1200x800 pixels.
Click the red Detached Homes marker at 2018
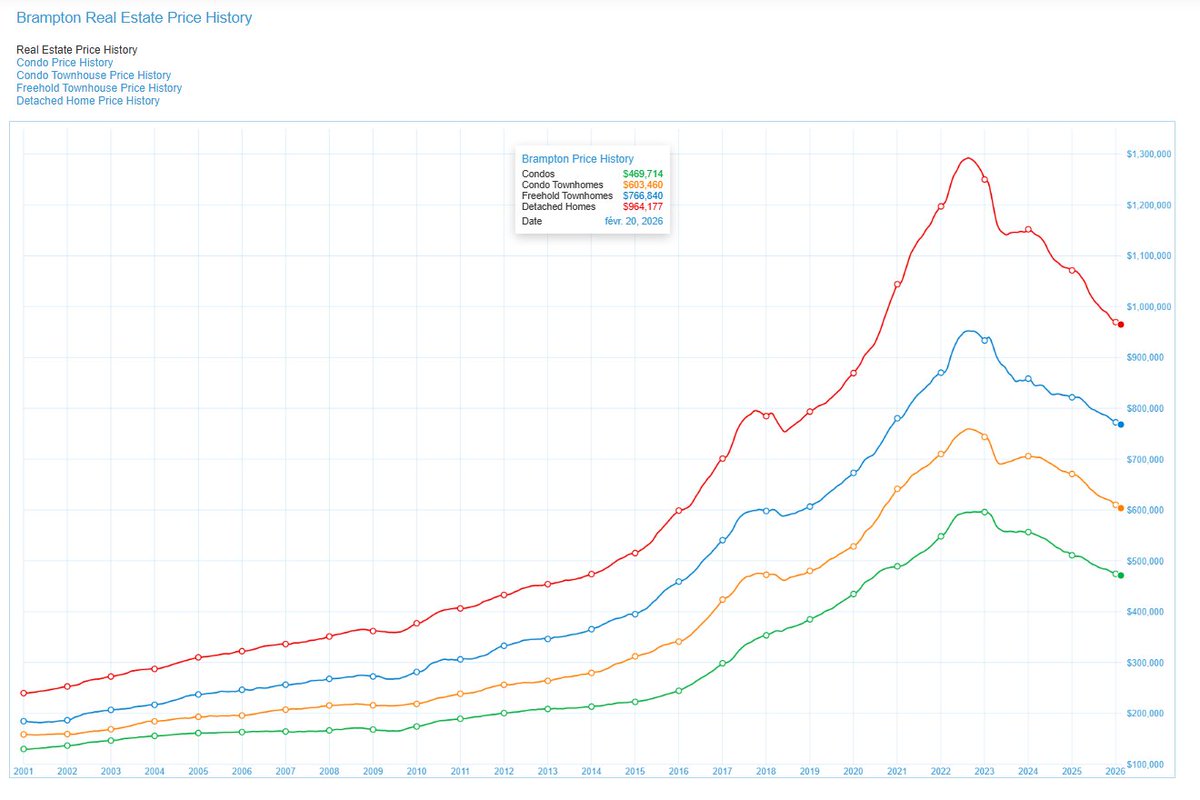click(766, 415)
